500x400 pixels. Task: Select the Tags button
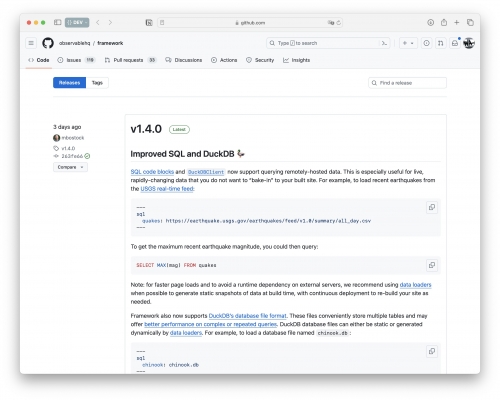coord(97,83)
